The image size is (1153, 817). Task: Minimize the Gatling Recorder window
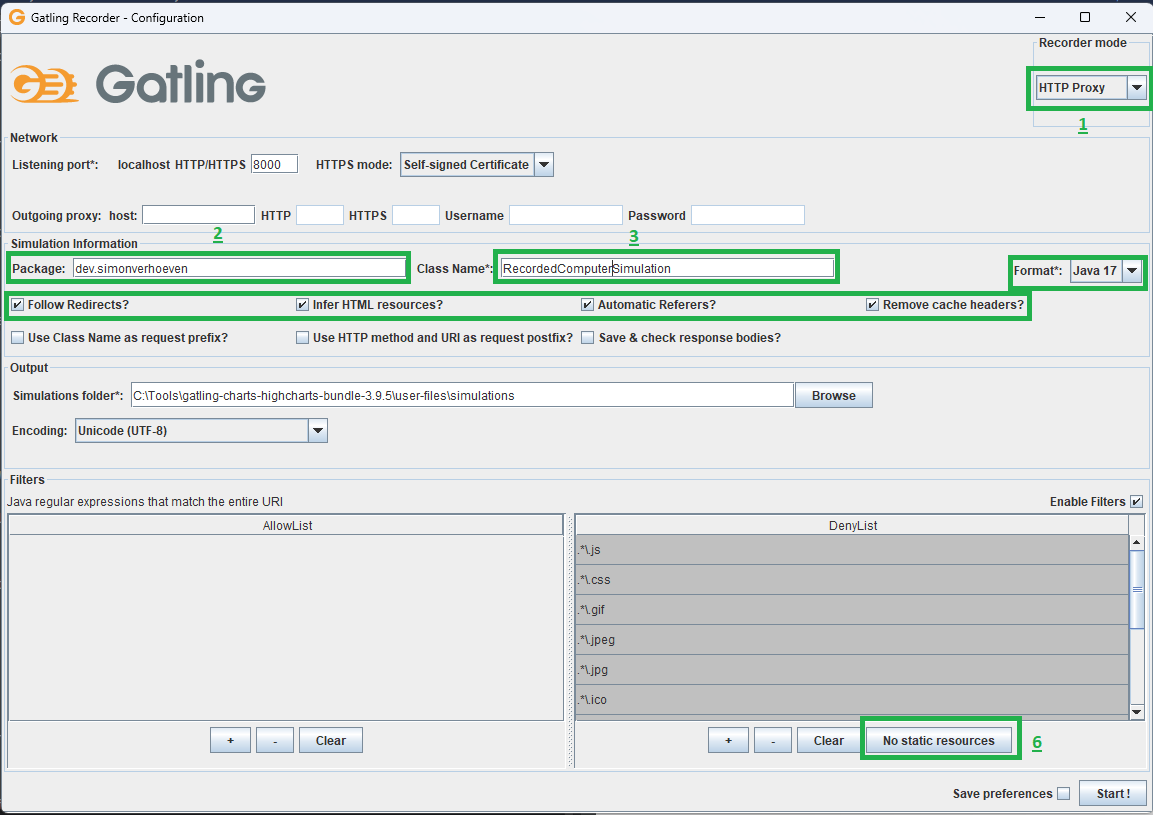(1040, 17)
